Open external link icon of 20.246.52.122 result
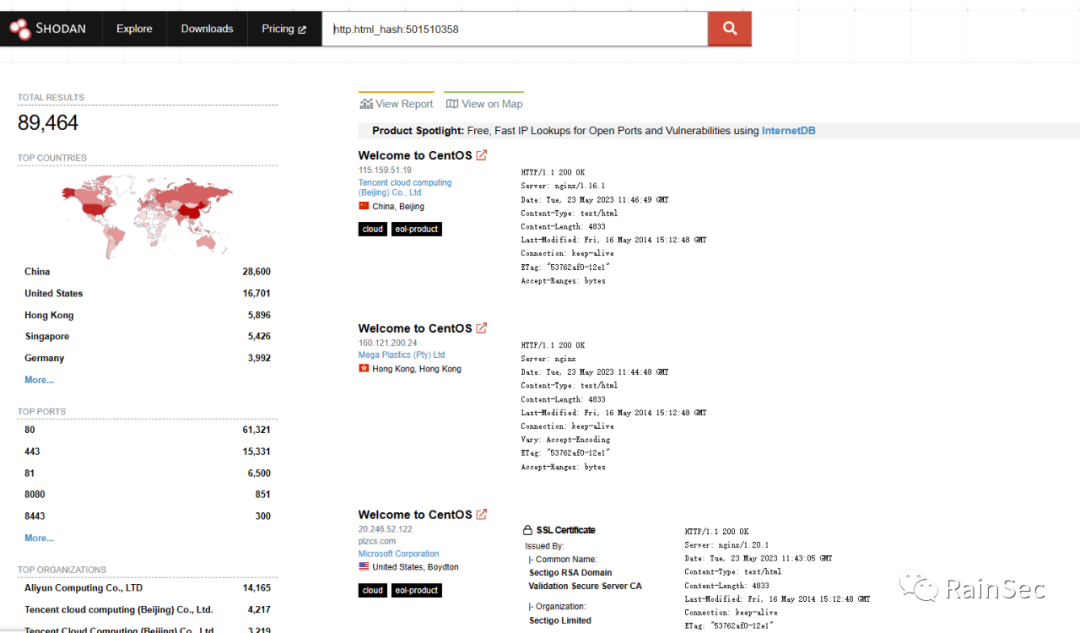The height and width of the screenshot is (633, 1080). click(x=481, y=515)
